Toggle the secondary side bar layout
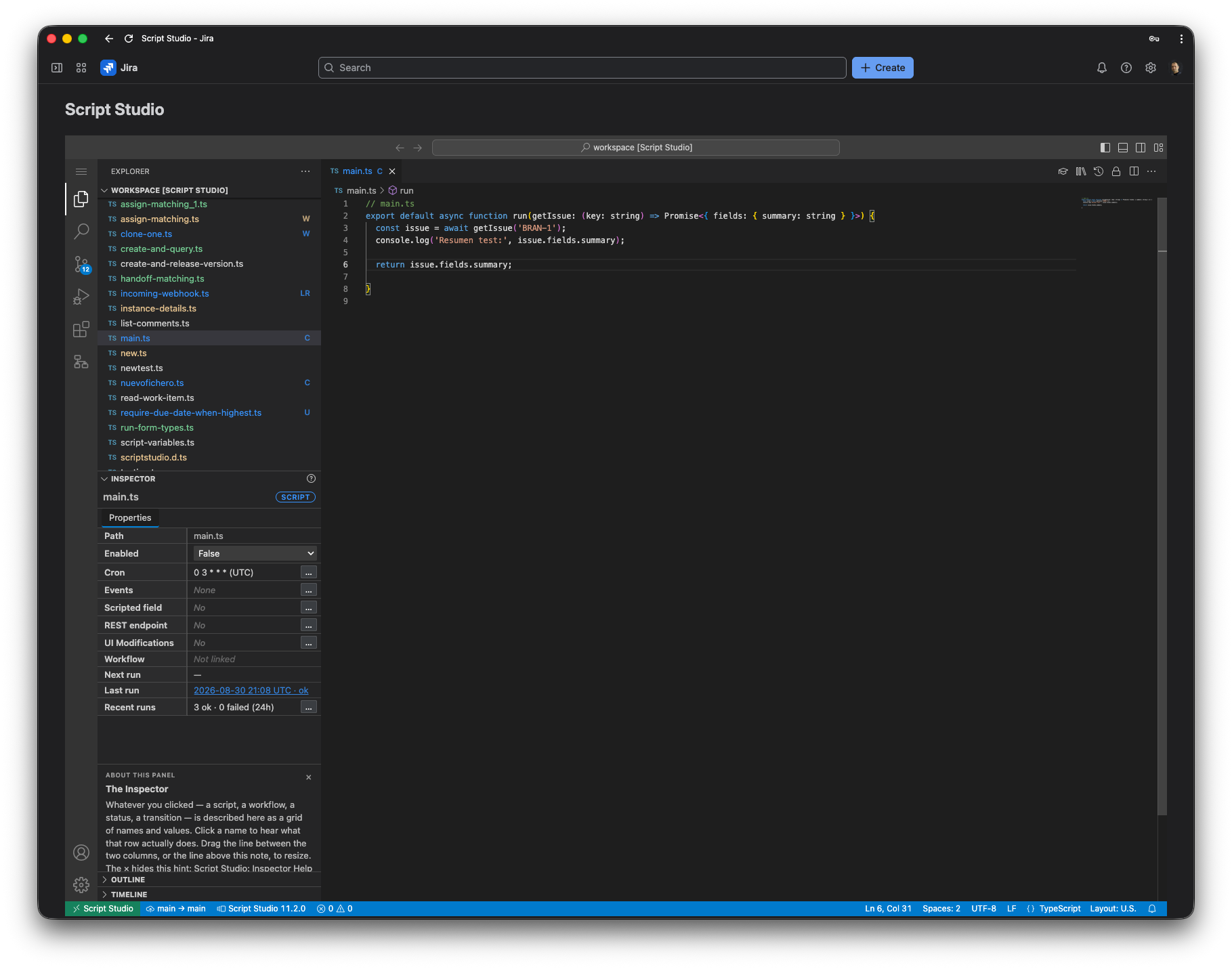The height and width of the screenshot is (969, 1232). [1141, 148]
